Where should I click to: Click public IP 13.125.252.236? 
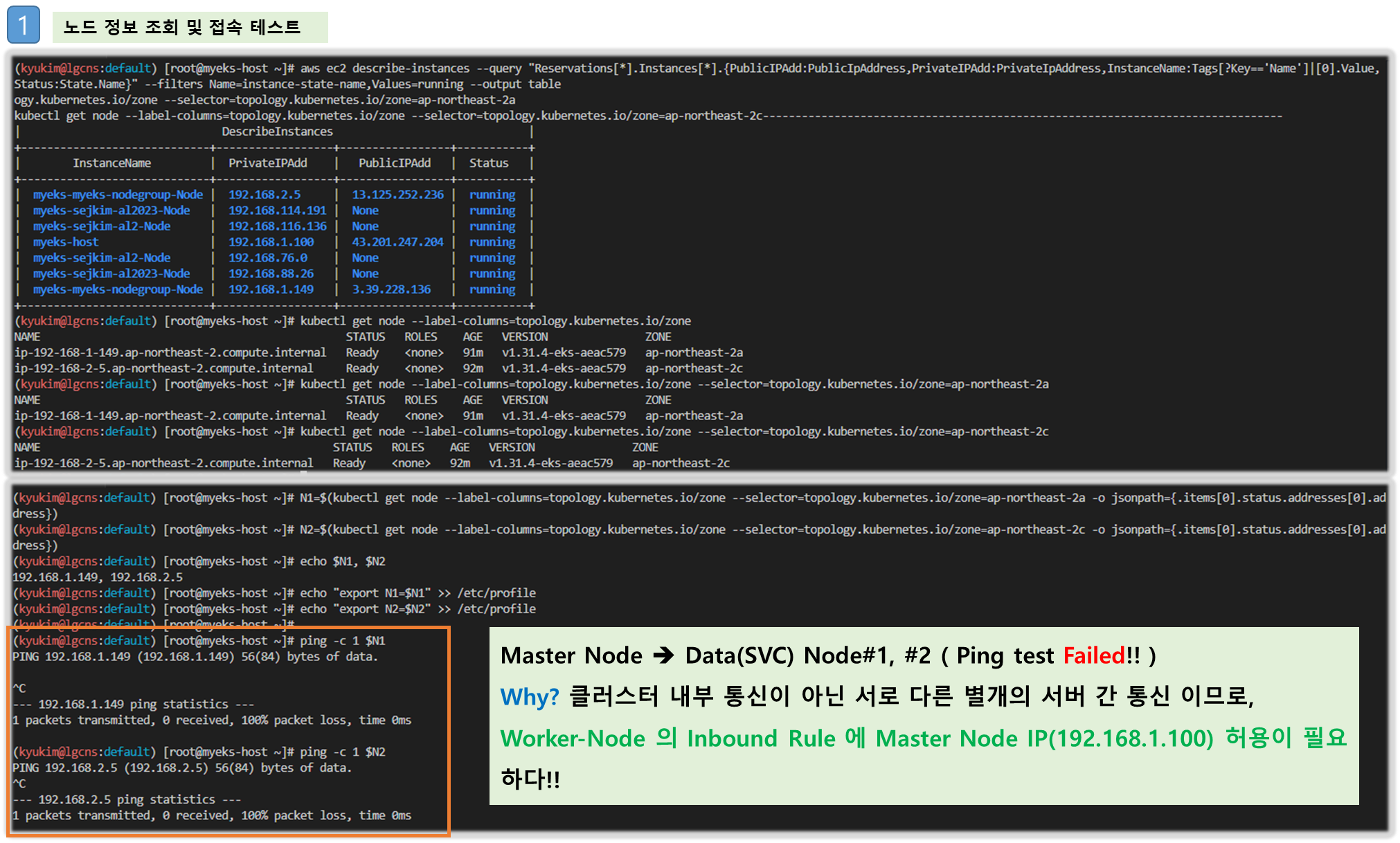click(x=397, y=195)
